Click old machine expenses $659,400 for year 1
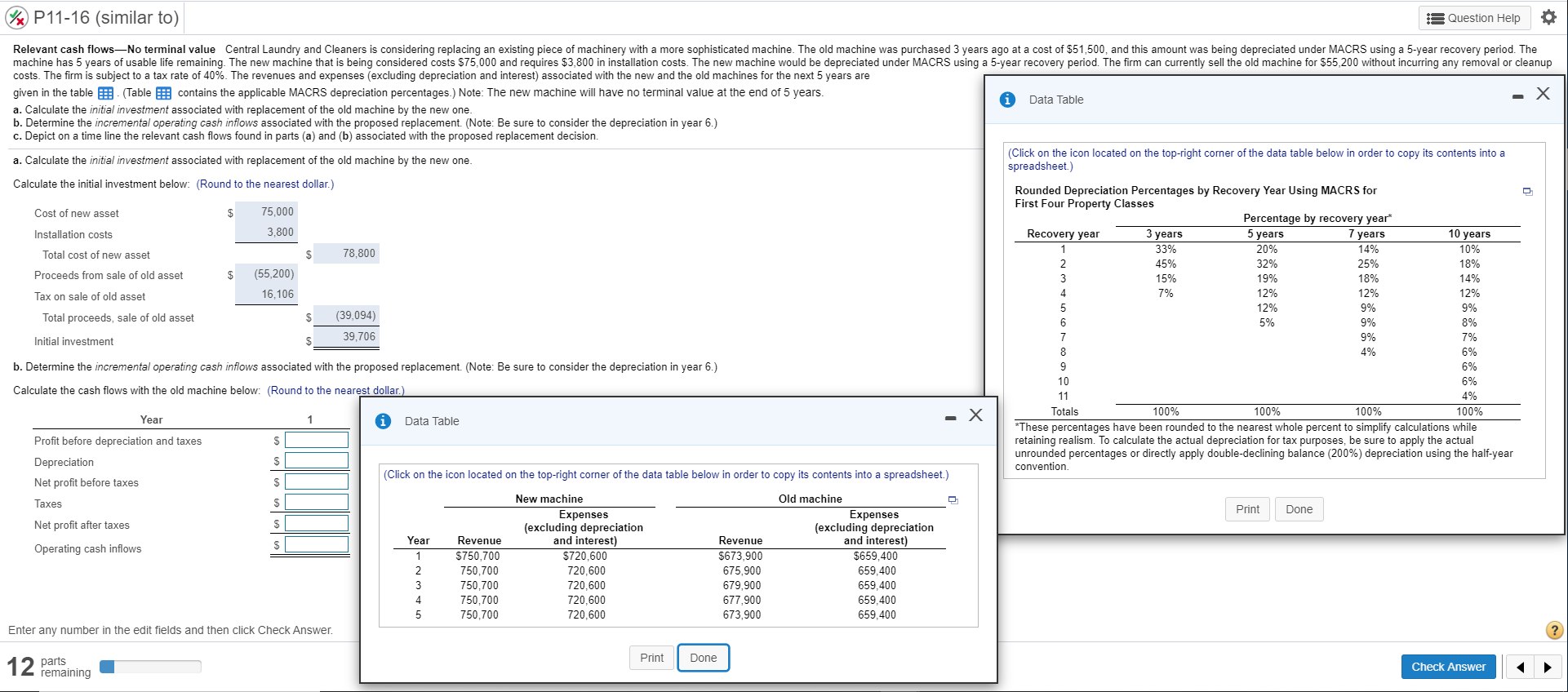Screen dimensions: 1568x692 (875, 556)
